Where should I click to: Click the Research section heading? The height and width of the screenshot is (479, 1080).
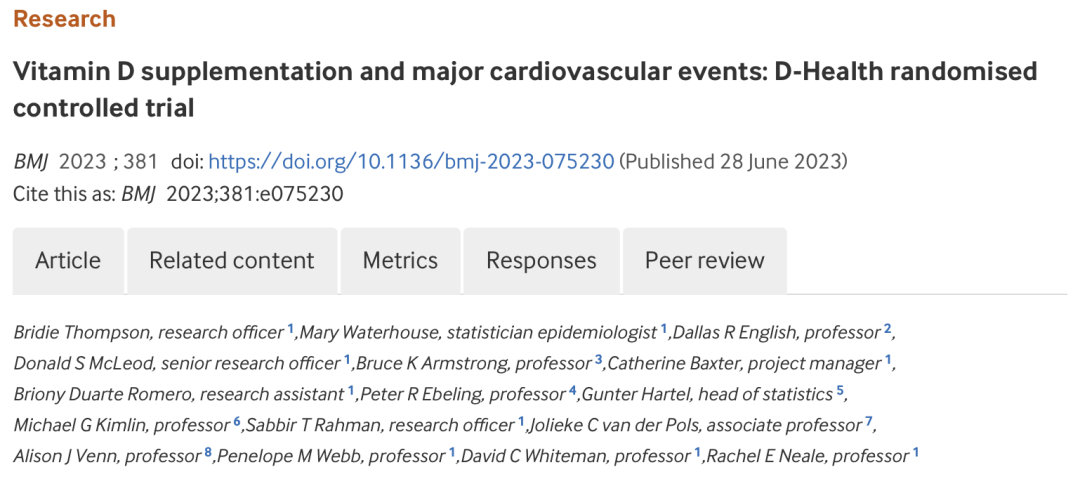point(64,19)
